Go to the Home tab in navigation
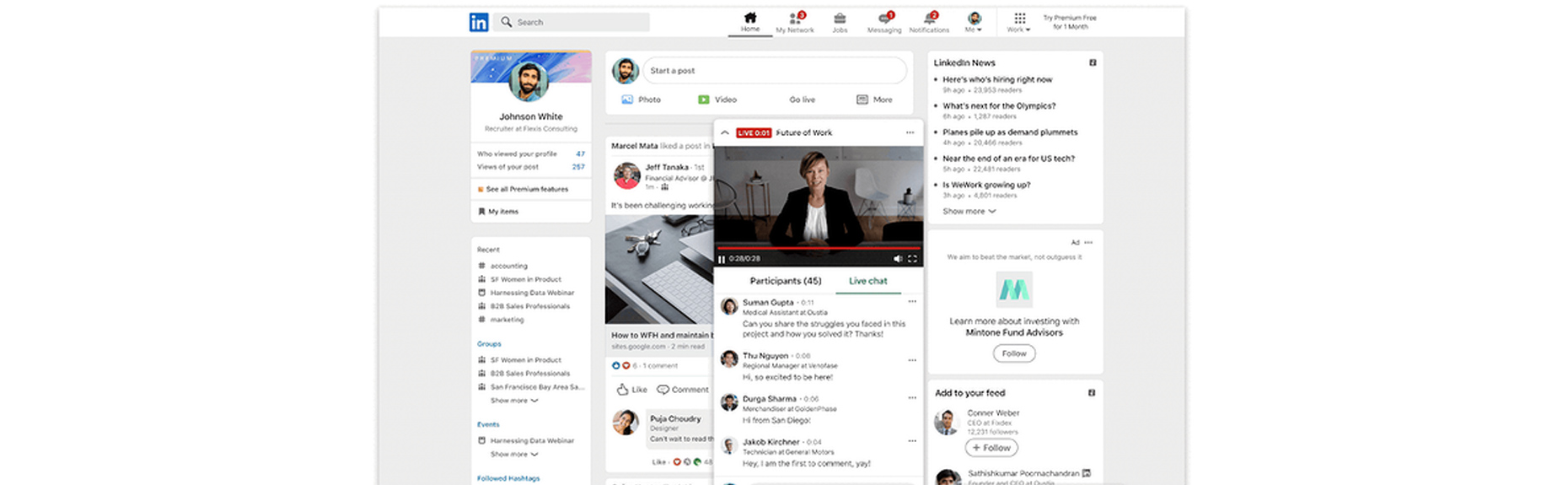This screenshot has width=1568, height=485. pyautogui.click(x=750, y=22)
